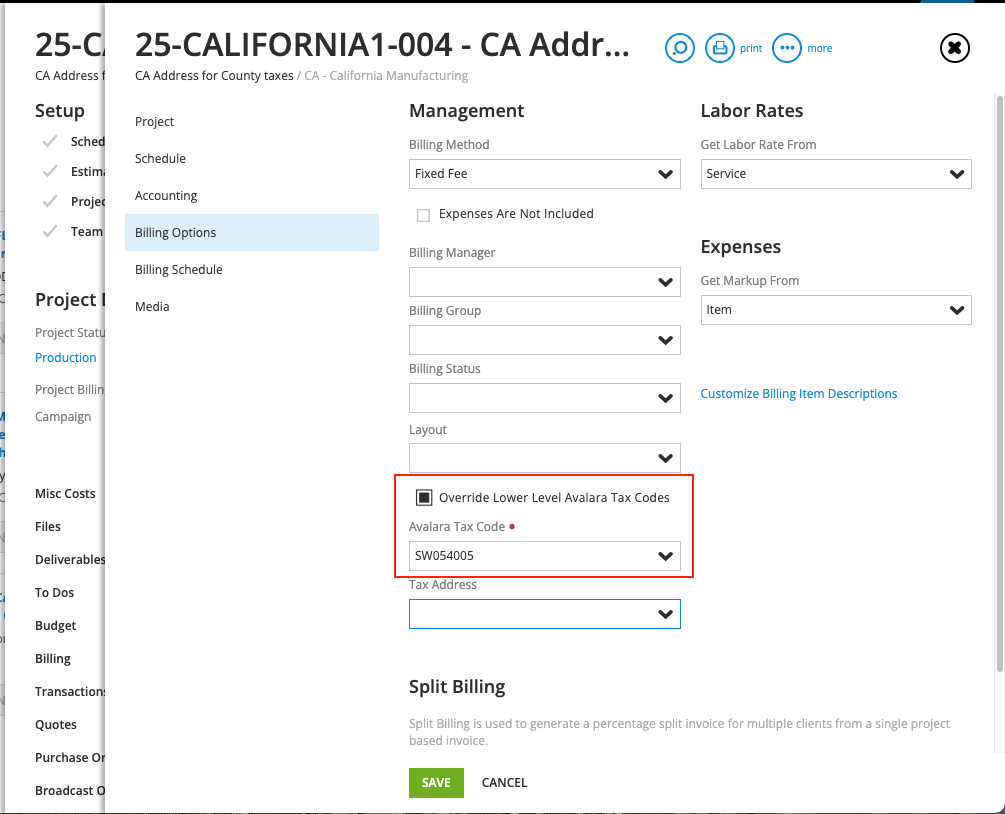Open the Media section
The height and width of the screenshot is (814, 1005).
[252, 306]
